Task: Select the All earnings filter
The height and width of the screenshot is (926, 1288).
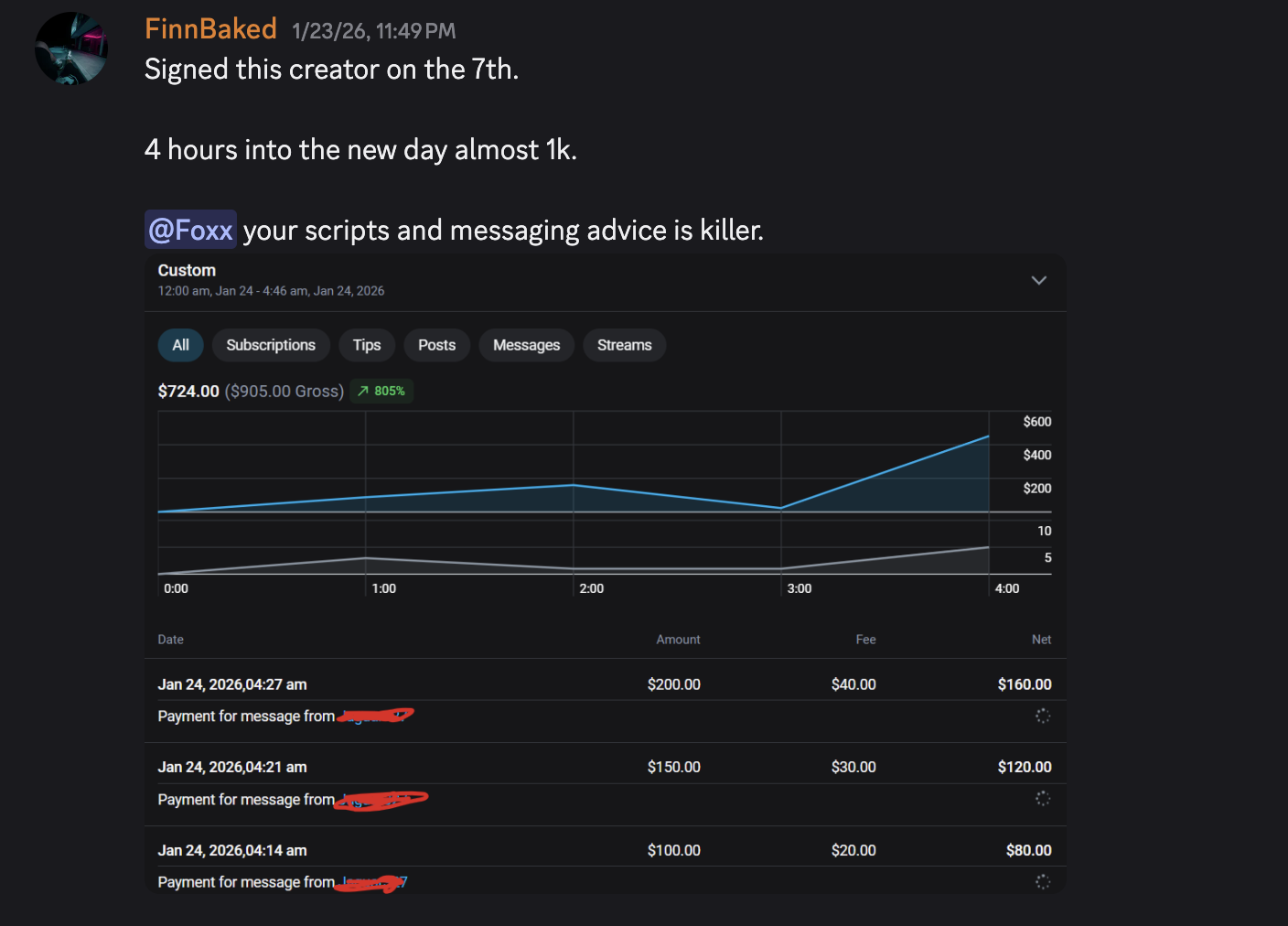Action: click(x=180, y=345)
